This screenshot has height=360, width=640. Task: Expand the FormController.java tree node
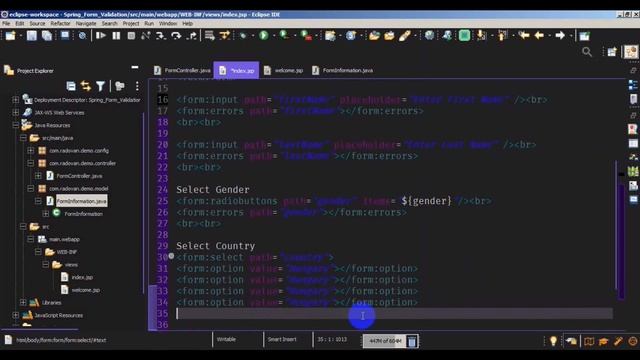[38, 176]
